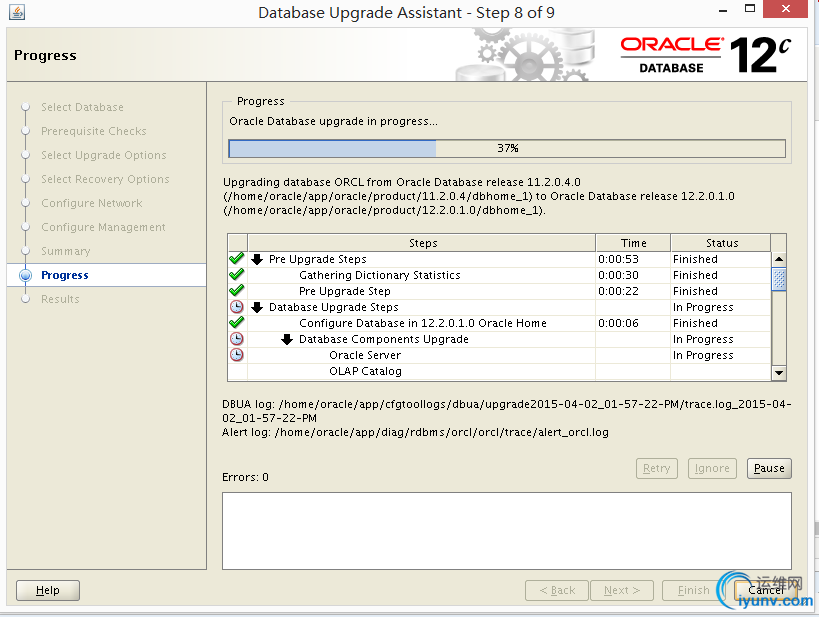Click time 0:00:06 cell
Screen dimensions: 819x617
(x=618, y=323)
